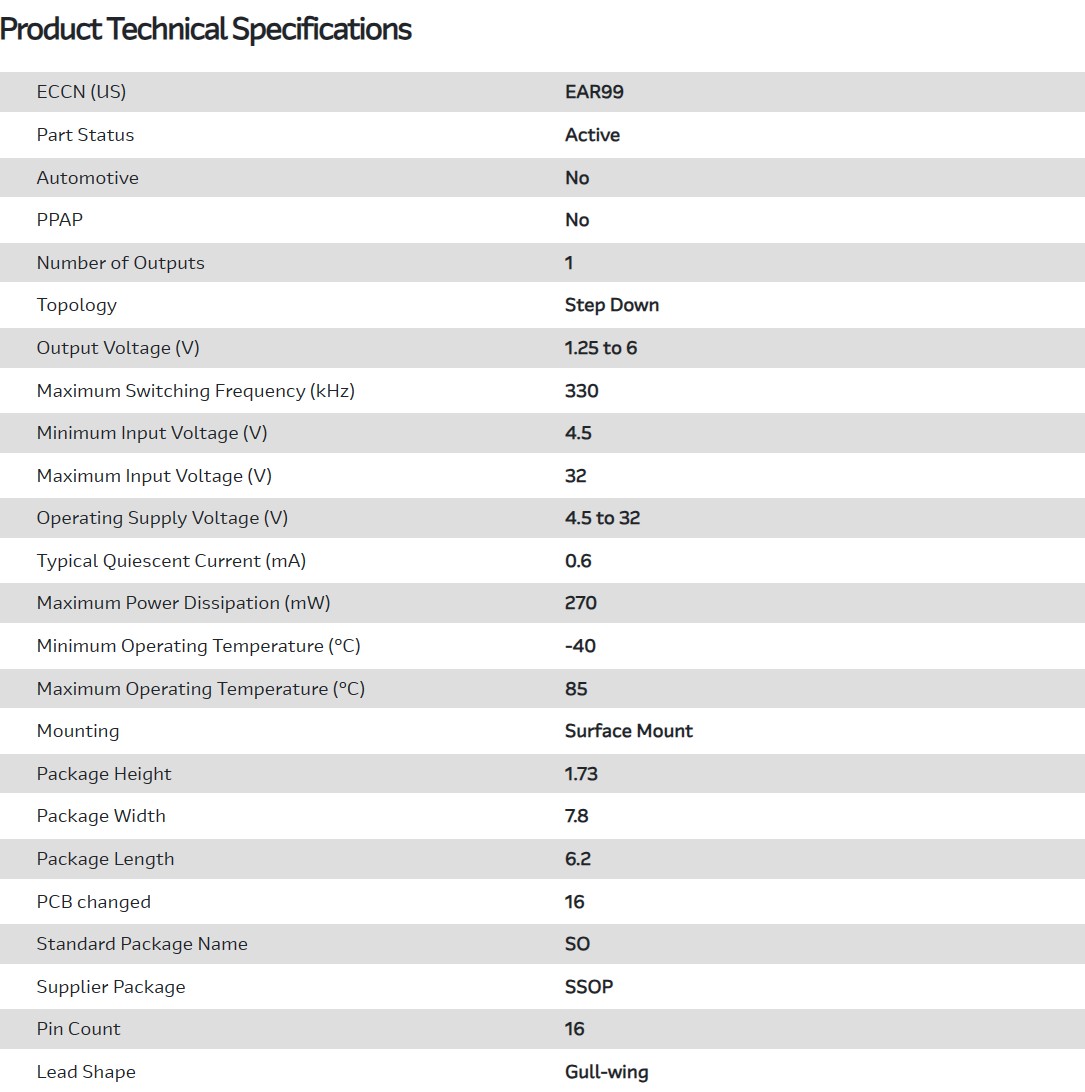Click the EAR99 value

coord(594,92)
